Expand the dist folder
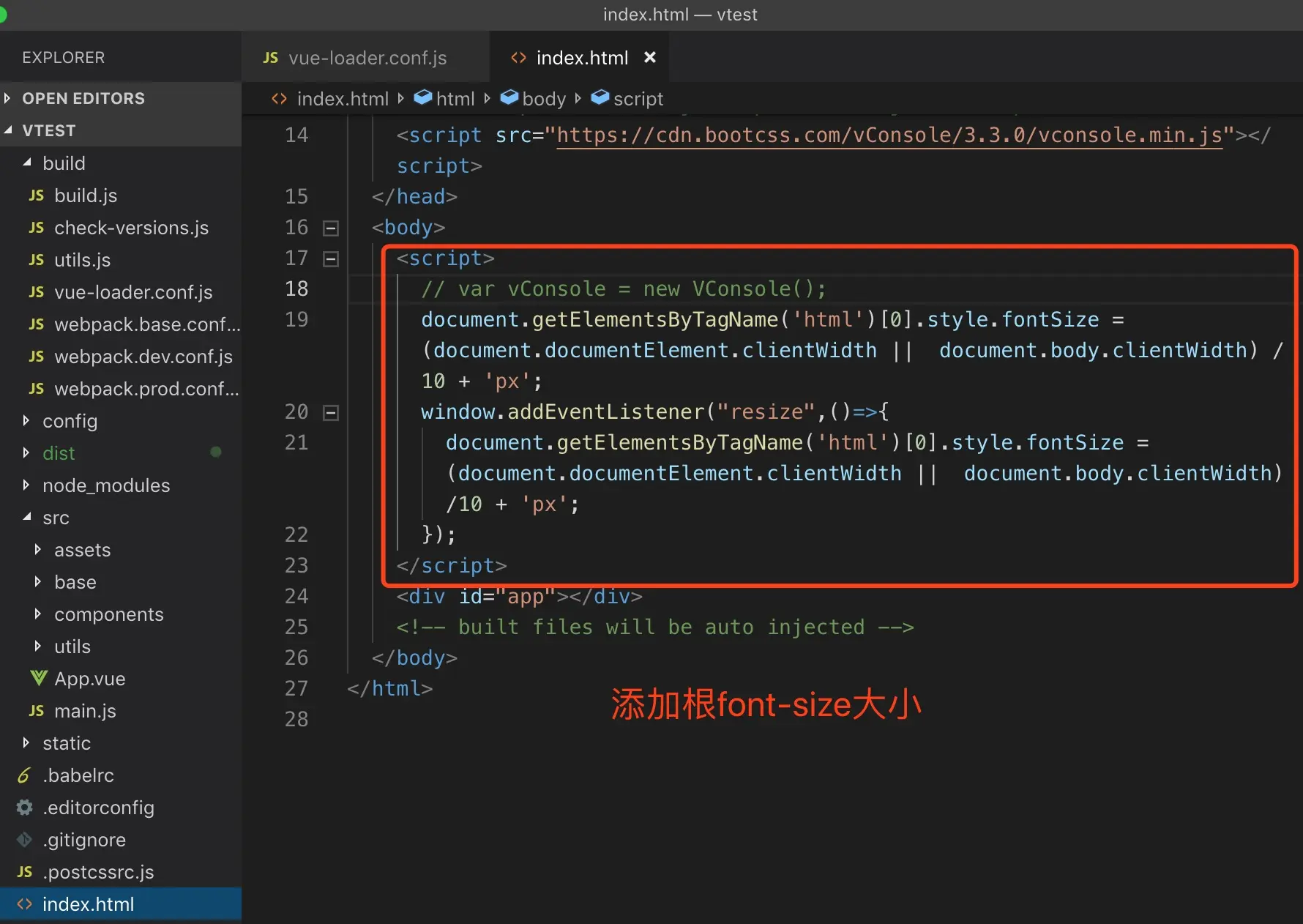Screen dimensions: 1303x924 point(27,452)
